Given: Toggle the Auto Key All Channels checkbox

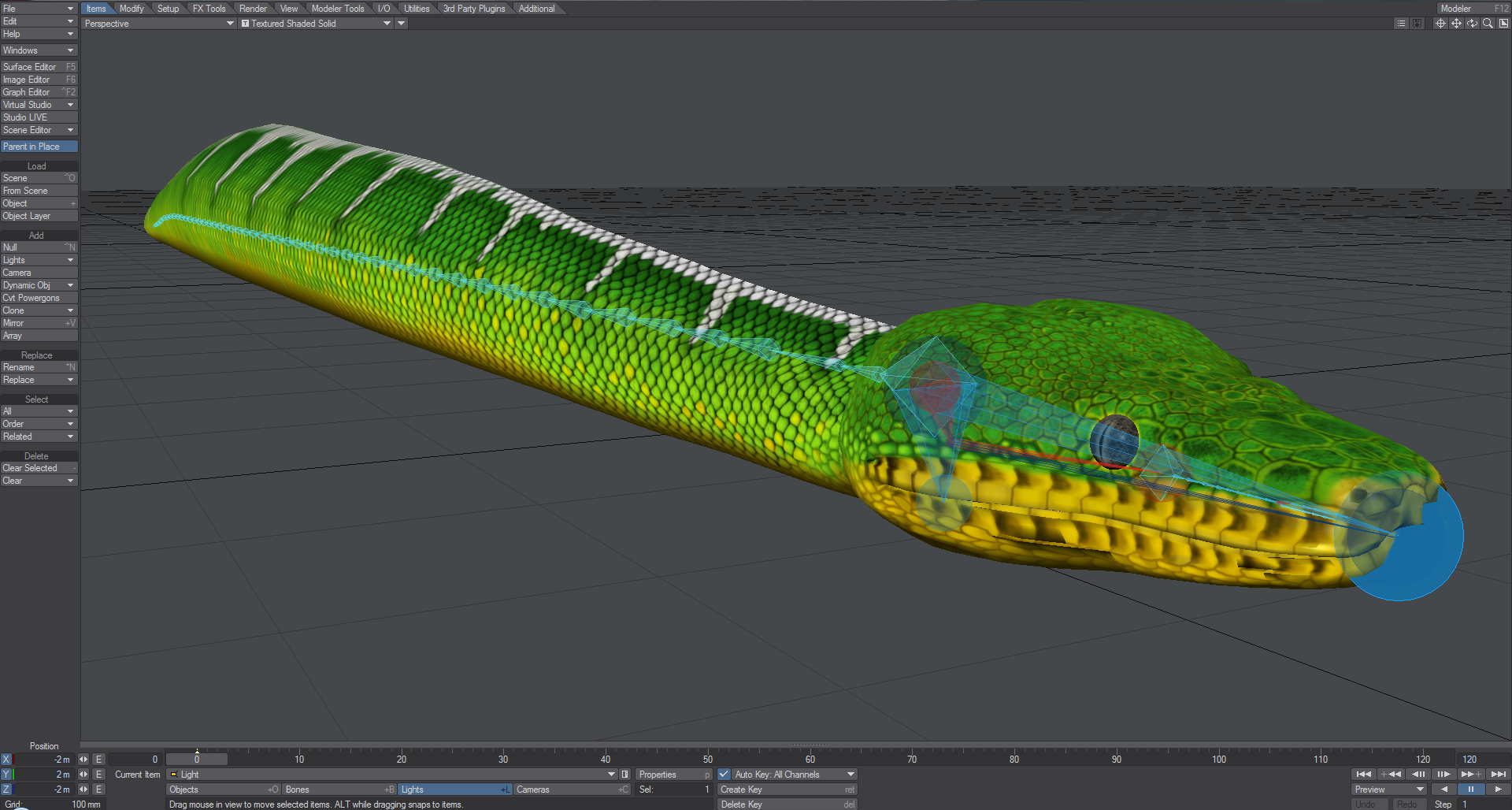Looking at the screenshot, I should pos(723,775).
